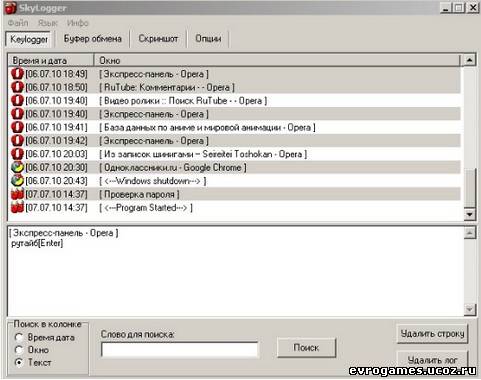Click Chrome icon beside Windows shutdown entry
Screen dimensions: 481x380
point(17,180)
